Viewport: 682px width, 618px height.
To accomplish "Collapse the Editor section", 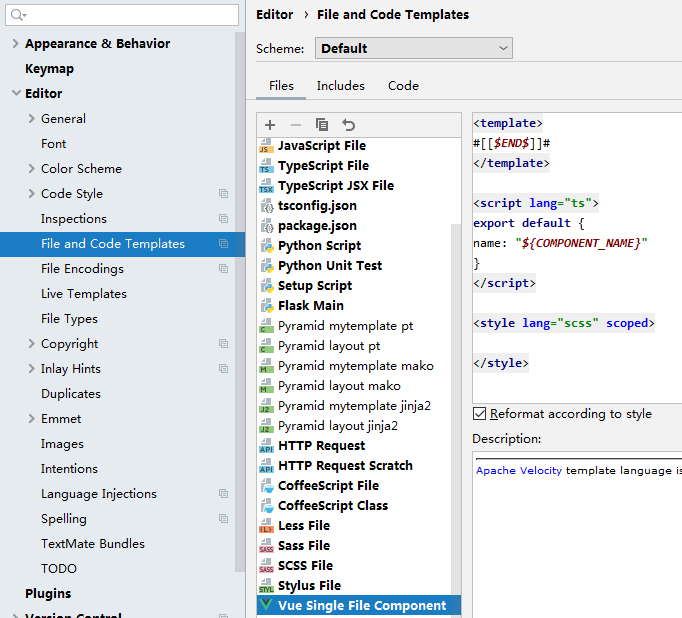I will [16, 93].
